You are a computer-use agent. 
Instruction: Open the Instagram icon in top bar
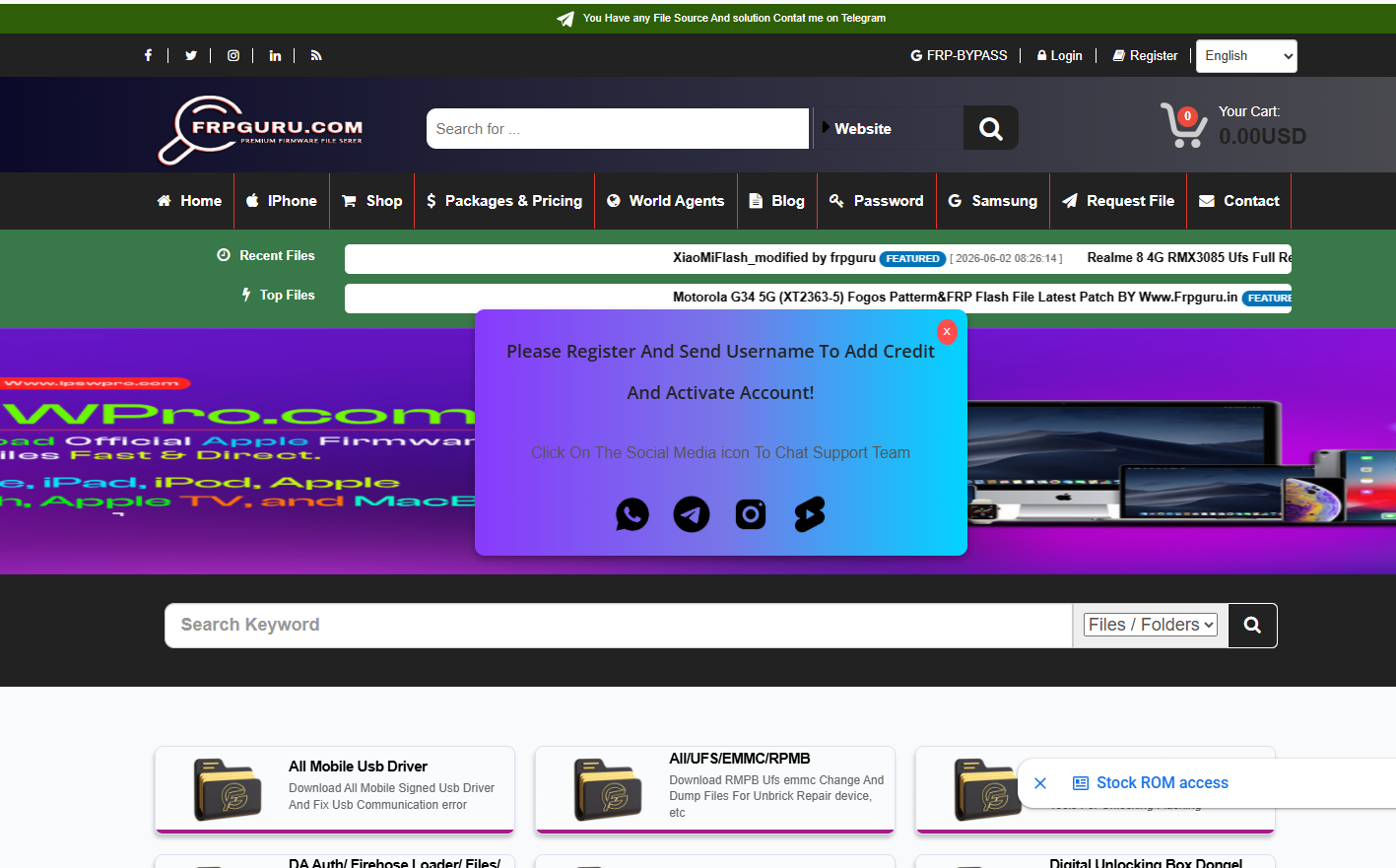233,56
